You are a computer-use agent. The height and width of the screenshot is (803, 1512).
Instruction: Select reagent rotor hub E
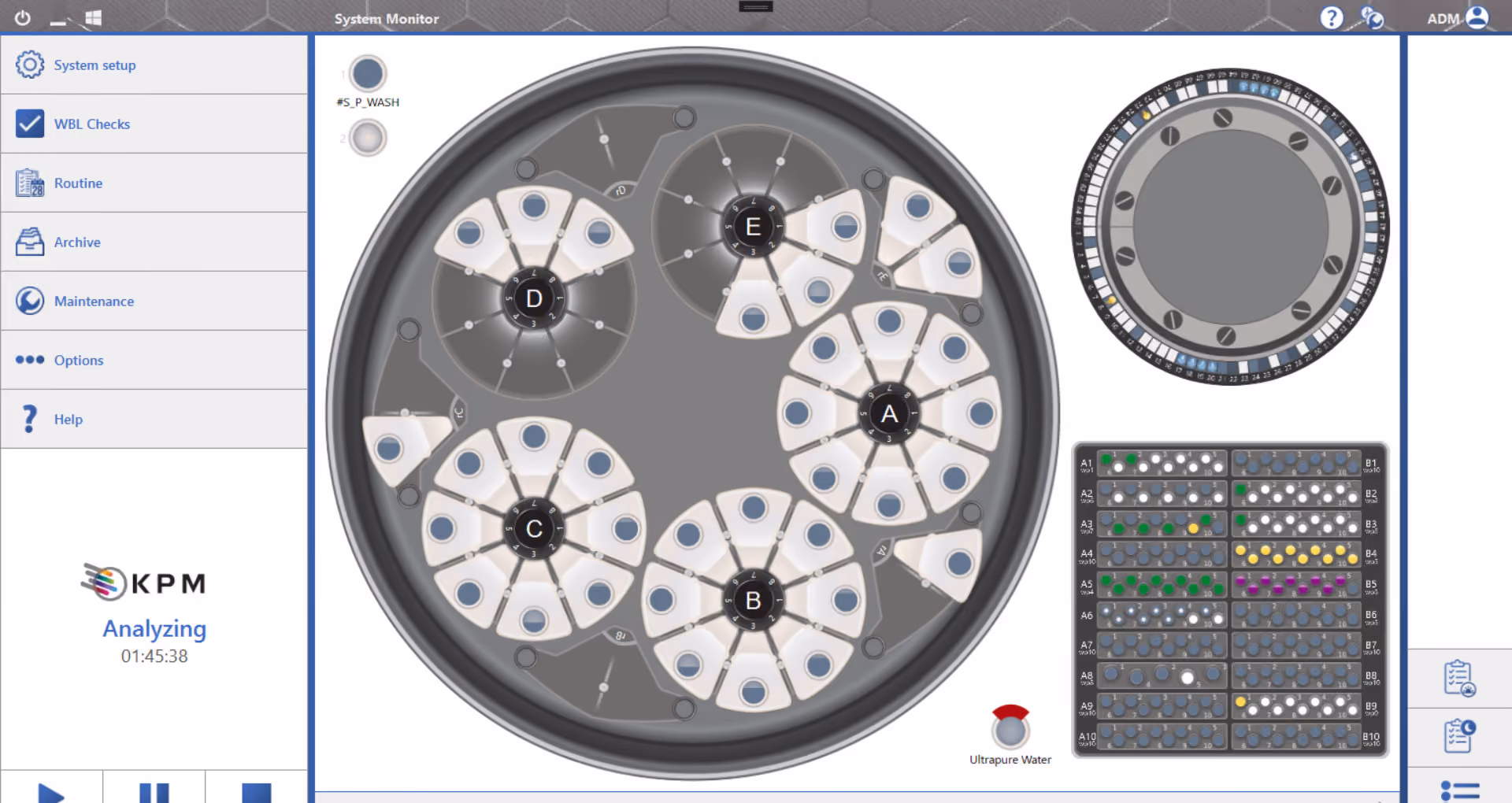point(753,227)
